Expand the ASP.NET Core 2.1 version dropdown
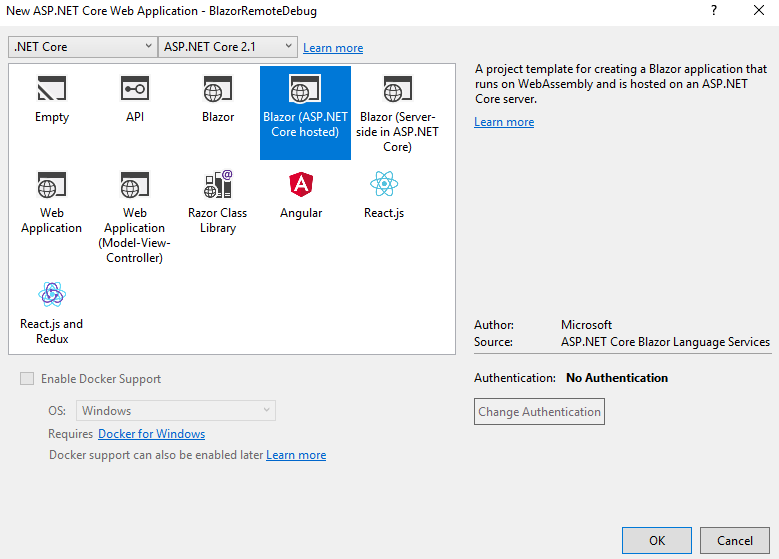The image size is (779, 559). pyautogui.click(x=228, y=47)
